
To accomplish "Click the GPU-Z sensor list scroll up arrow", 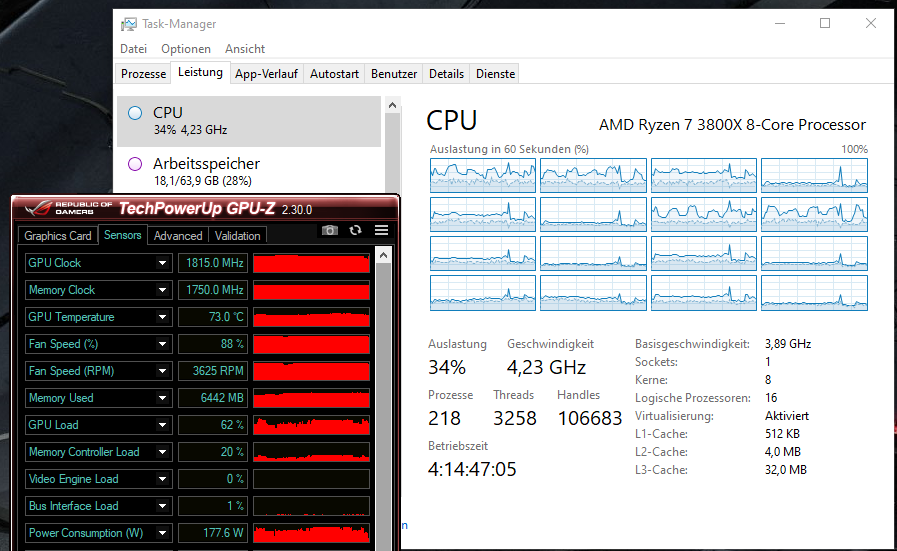I will [x=384, y=256].
